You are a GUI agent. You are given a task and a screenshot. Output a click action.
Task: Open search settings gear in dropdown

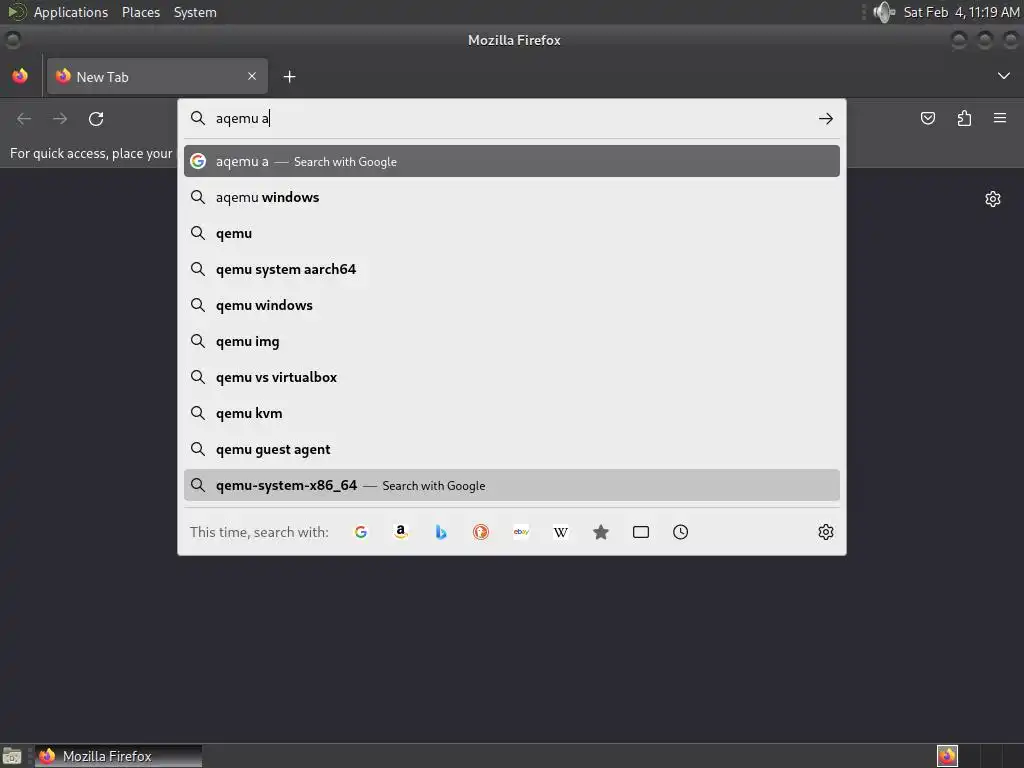coord(825,532)
